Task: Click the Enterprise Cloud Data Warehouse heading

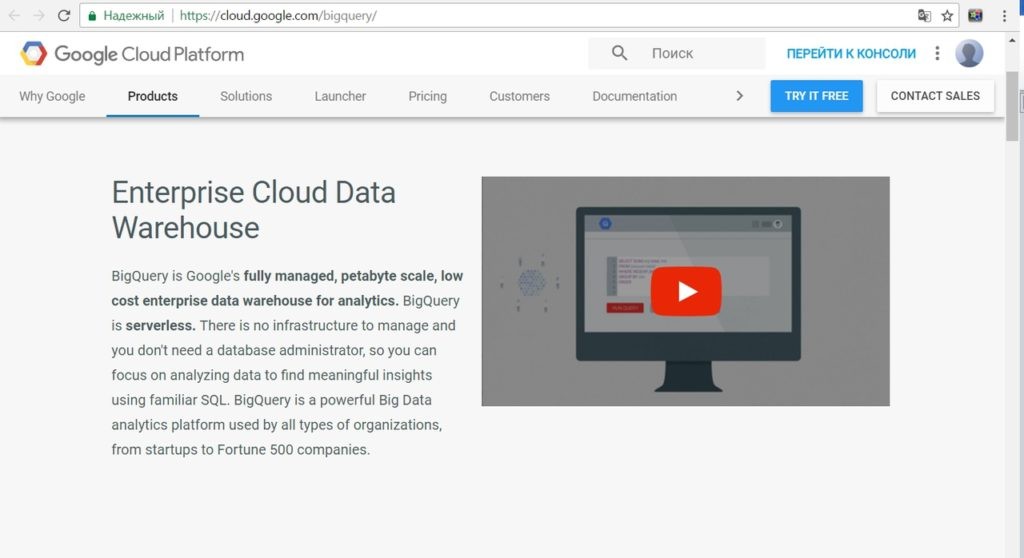Action: tap(253, 210)
